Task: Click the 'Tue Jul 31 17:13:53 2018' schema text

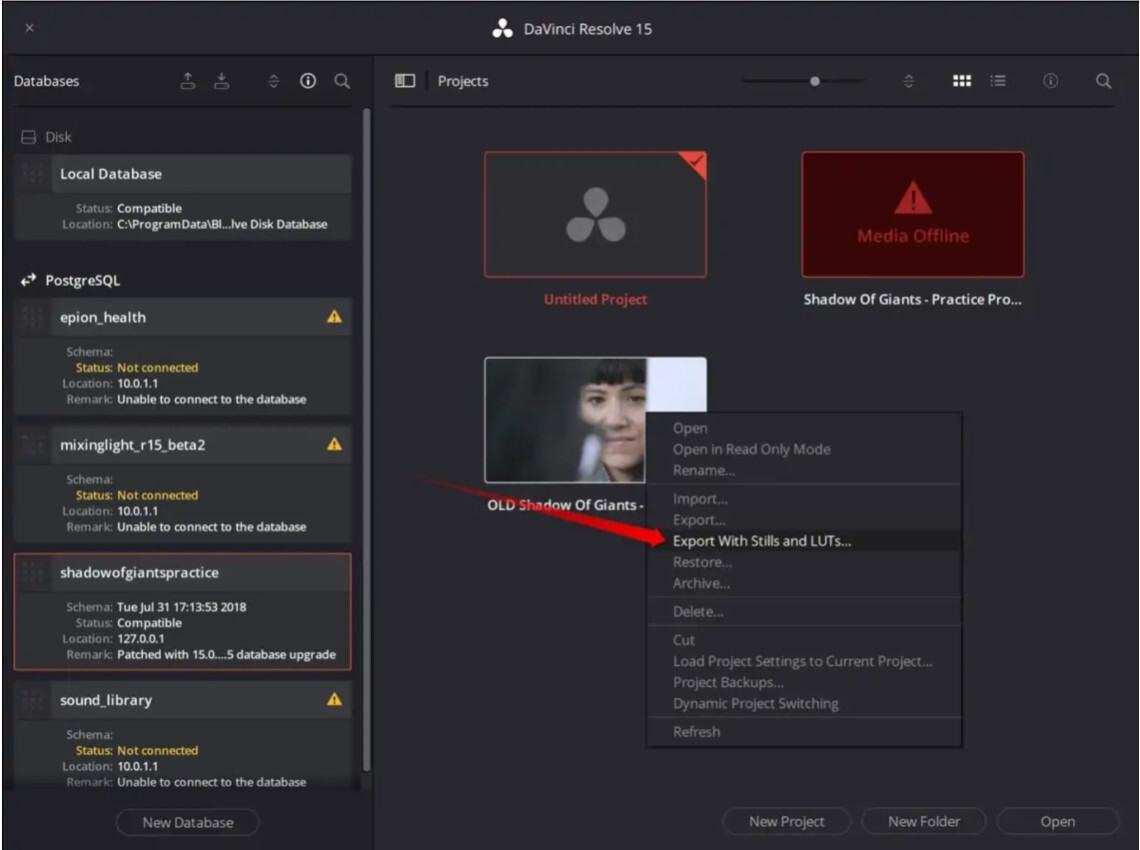Action: [x=181, y=606]
